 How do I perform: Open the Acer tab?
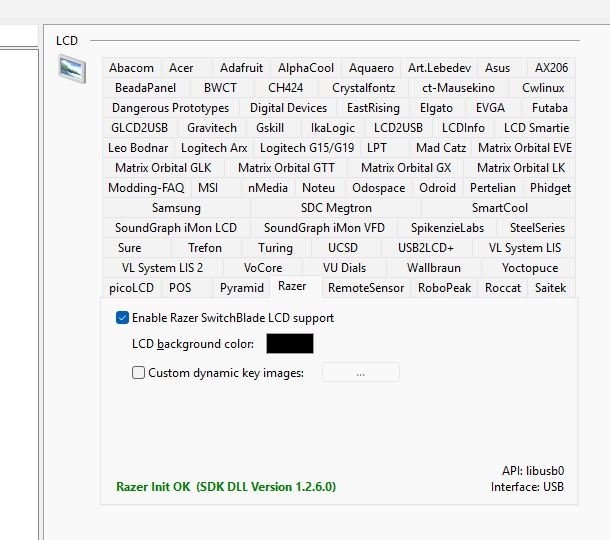tap(187, 68)
